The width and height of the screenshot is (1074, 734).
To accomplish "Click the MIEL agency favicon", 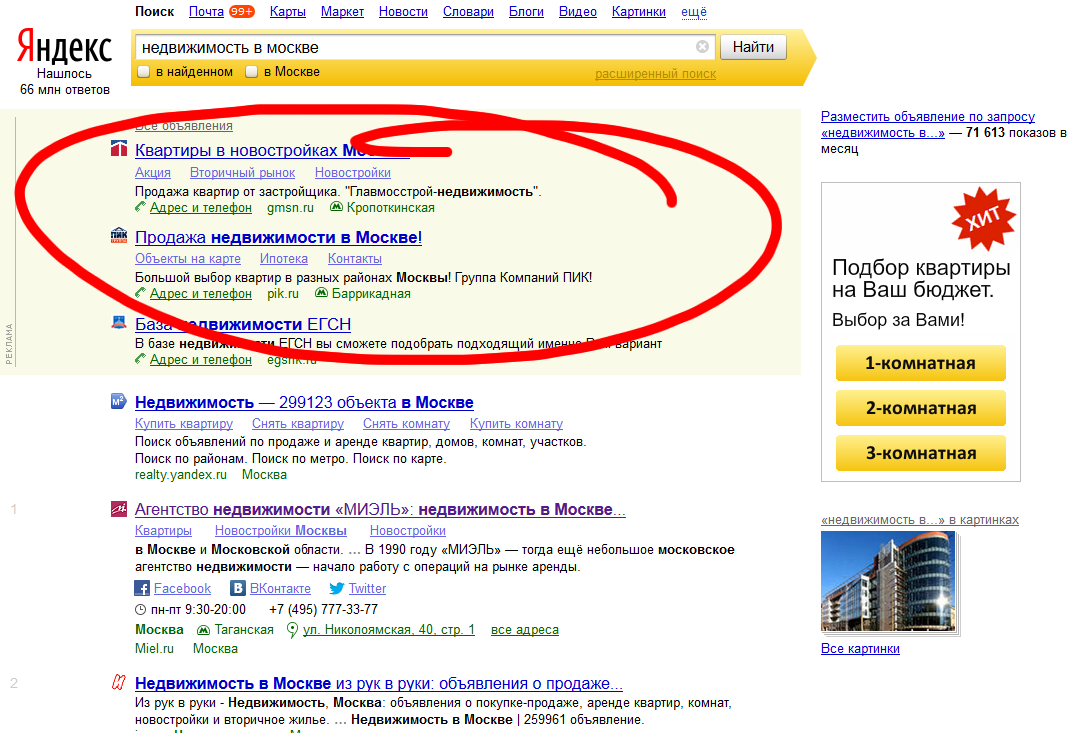I will click(x=119, y=509).
